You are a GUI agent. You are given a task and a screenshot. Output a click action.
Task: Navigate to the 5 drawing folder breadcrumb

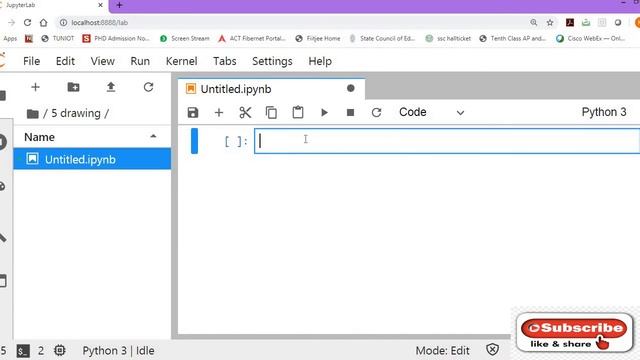[x=76, y=113]
